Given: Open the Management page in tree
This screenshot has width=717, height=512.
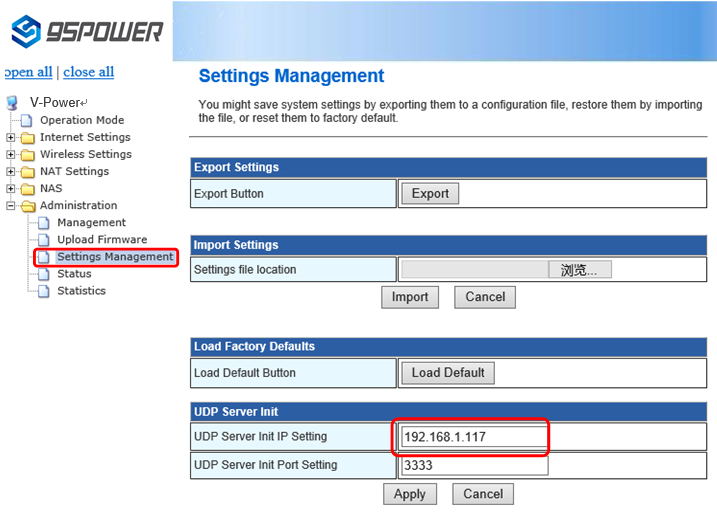Looking at the screenshot, I should [x=91, y=223].
